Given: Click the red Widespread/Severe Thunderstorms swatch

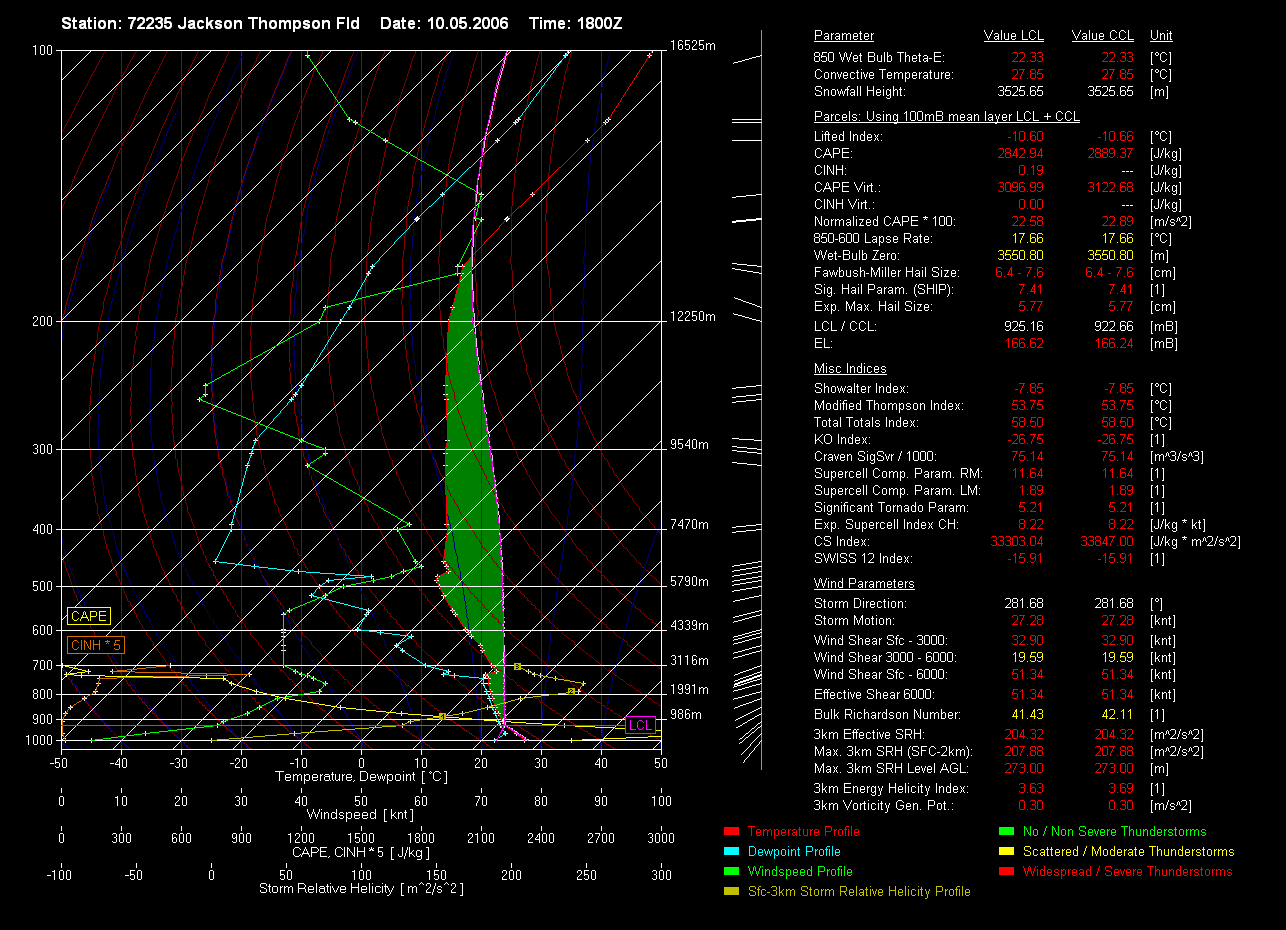Looking at the screenshot, I should 1005,872.
